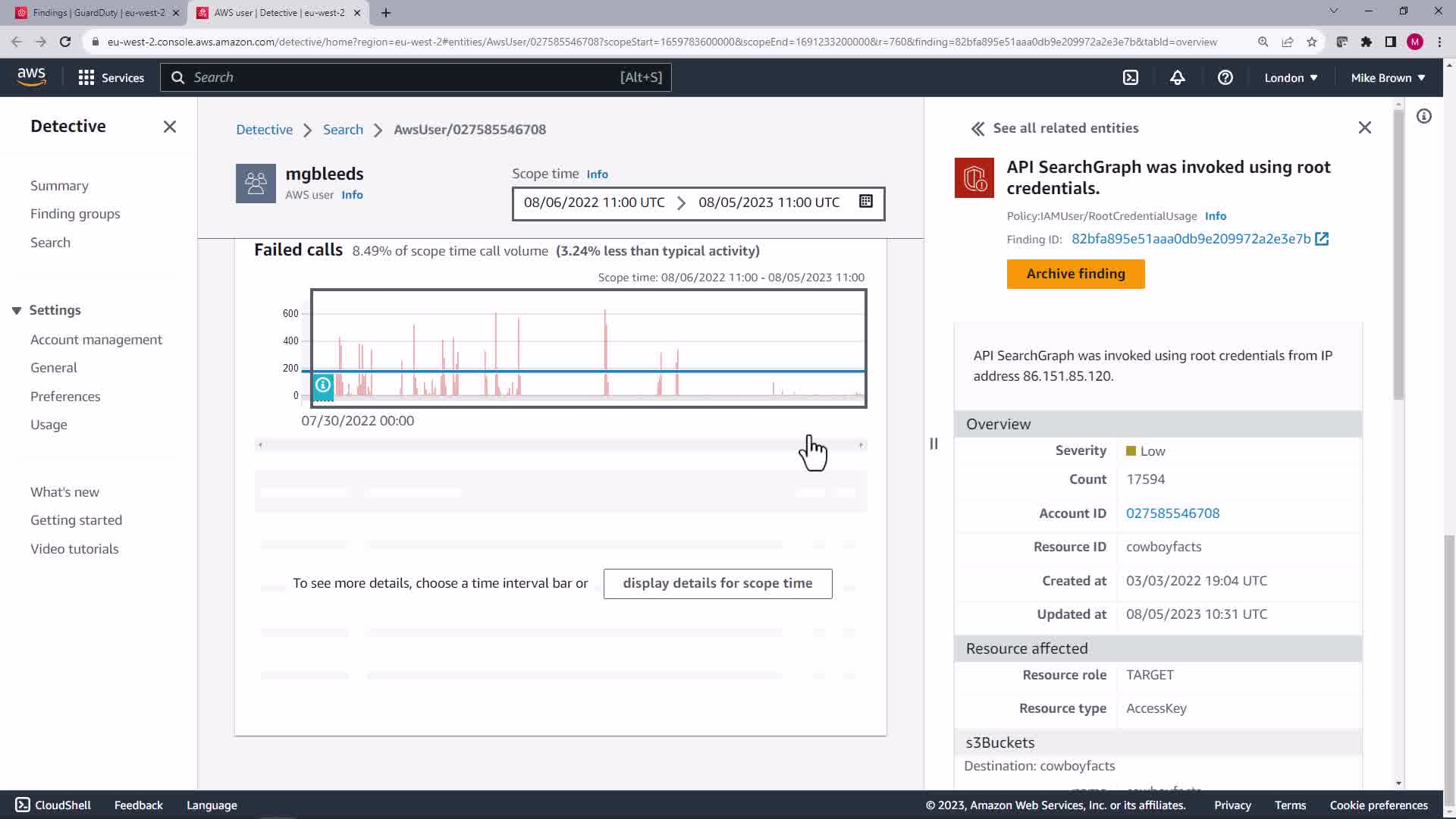Viewport: 1456px width, 819px height.
Task: Switch to the GuardDuty Findings browser tab
Action: click(x=97, y=13)
